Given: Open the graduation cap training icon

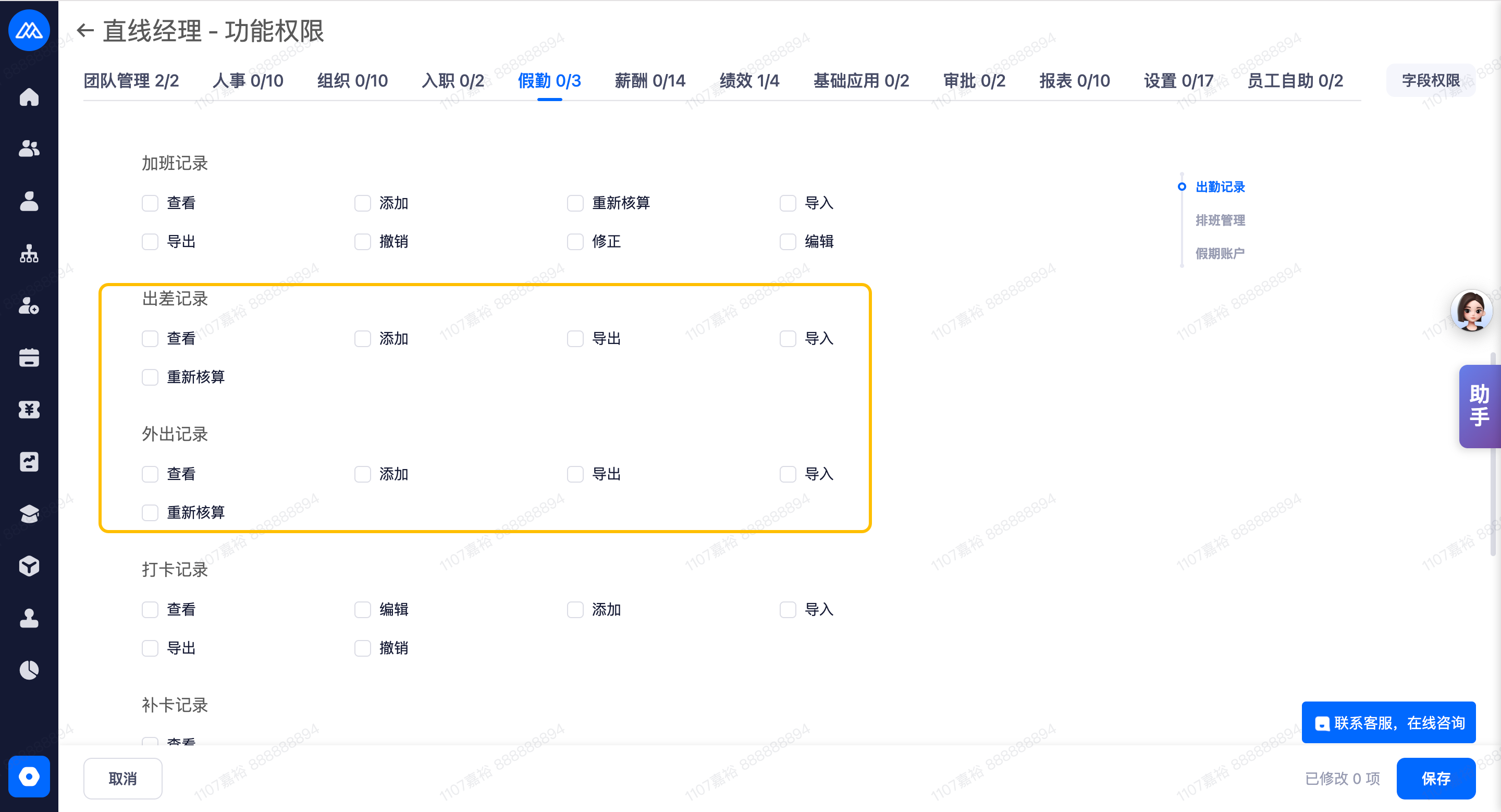Looking at the screenshot, I should (x=29, y=514).
